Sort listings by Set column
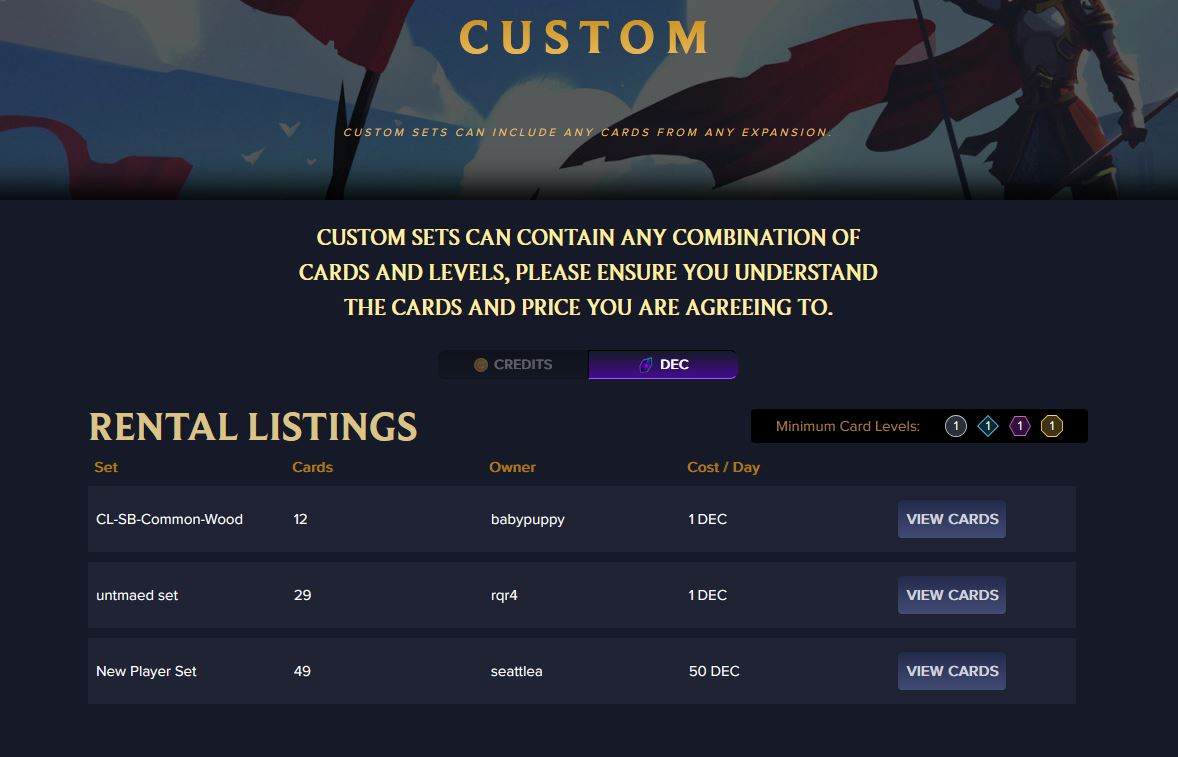 [x=106, y=467]
